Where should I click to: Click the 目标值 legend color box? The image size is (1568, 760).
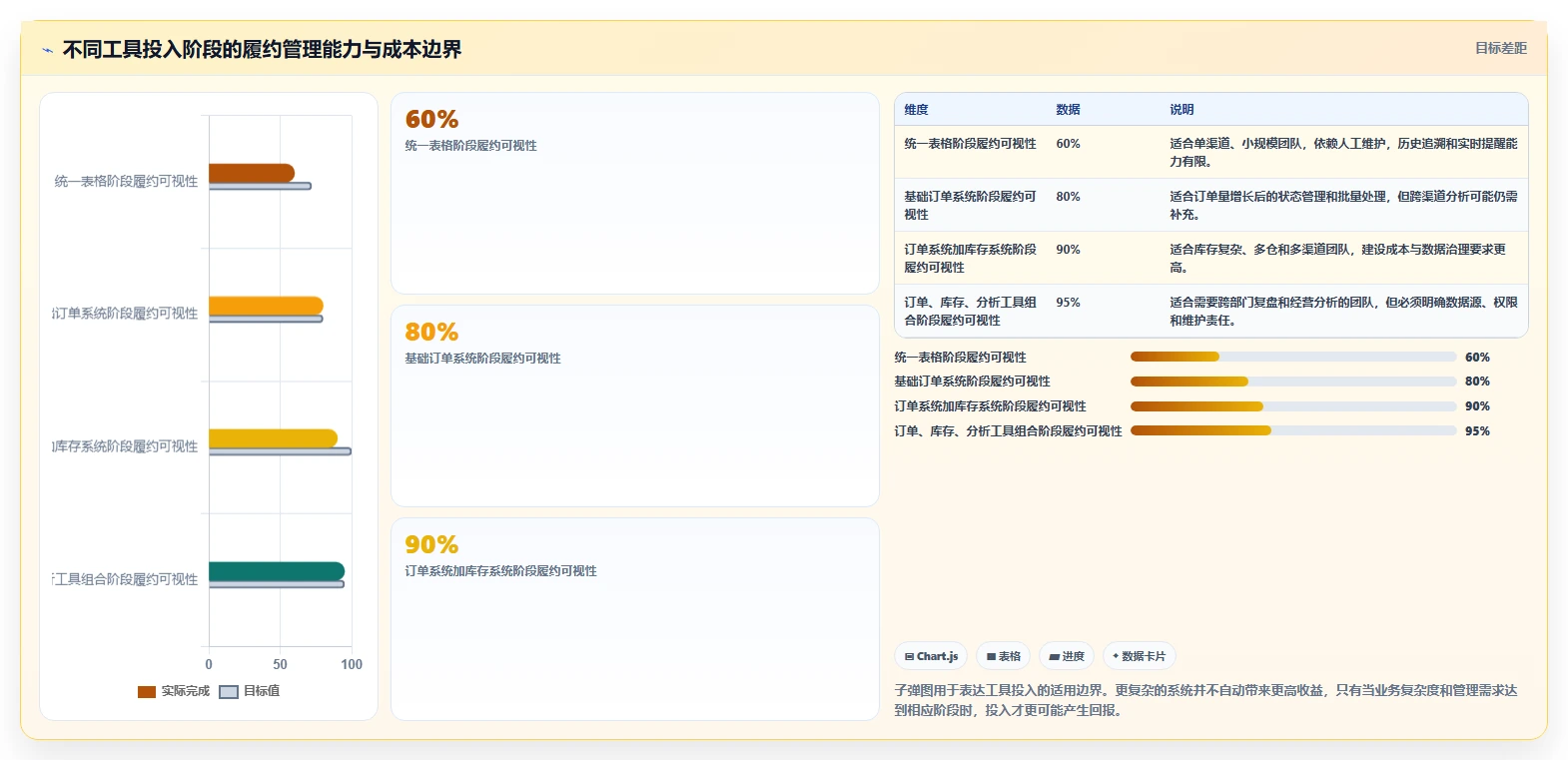pos(229,692)
